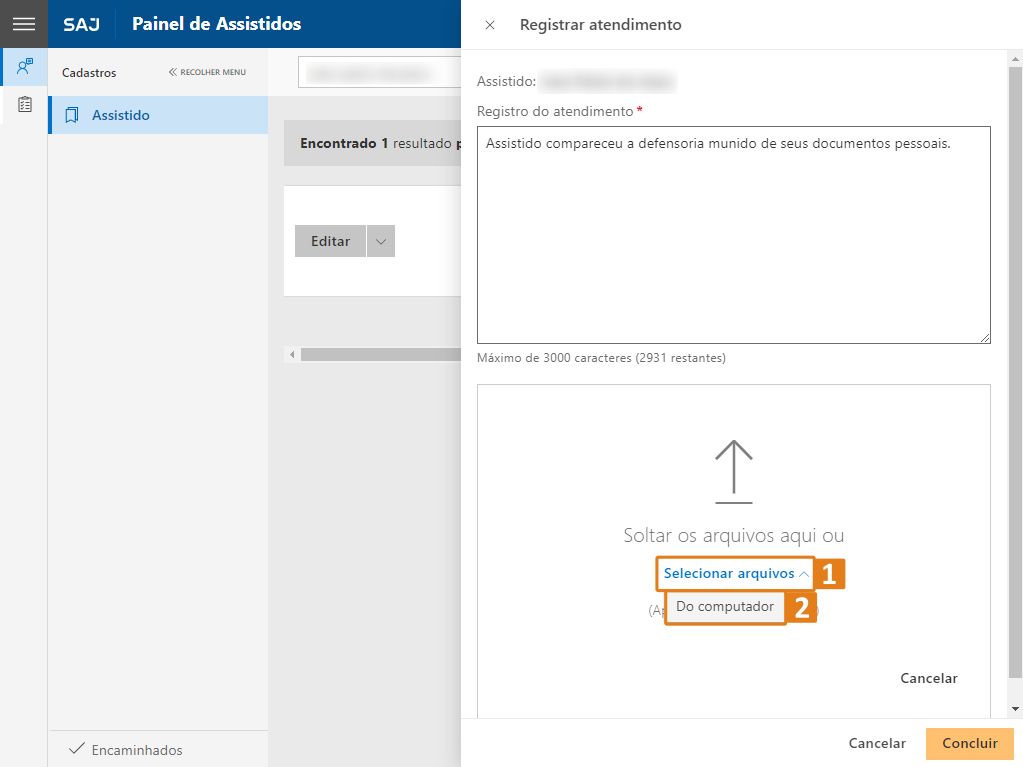Open the clipboard checklist sidebar icon
The image size is (1023, 767).
25,104
